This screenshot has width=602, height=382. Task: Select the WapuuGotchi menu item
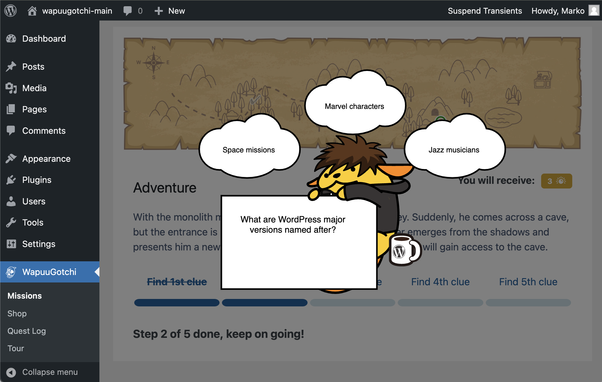pyautogui.click(x=50, y=272)
